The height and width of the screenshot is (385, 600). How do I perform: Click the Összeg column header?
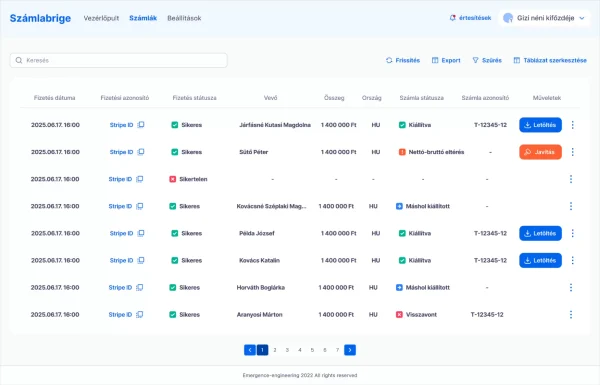click(334, 98)
